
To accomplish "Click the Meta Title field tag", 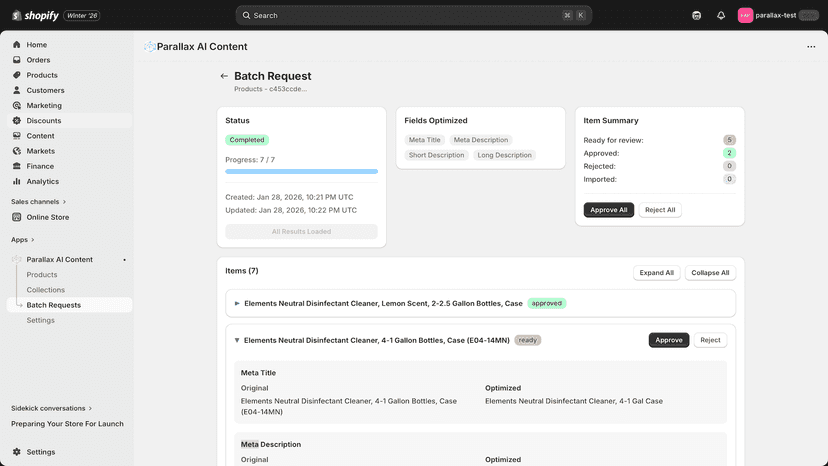I will coord(425,140).
